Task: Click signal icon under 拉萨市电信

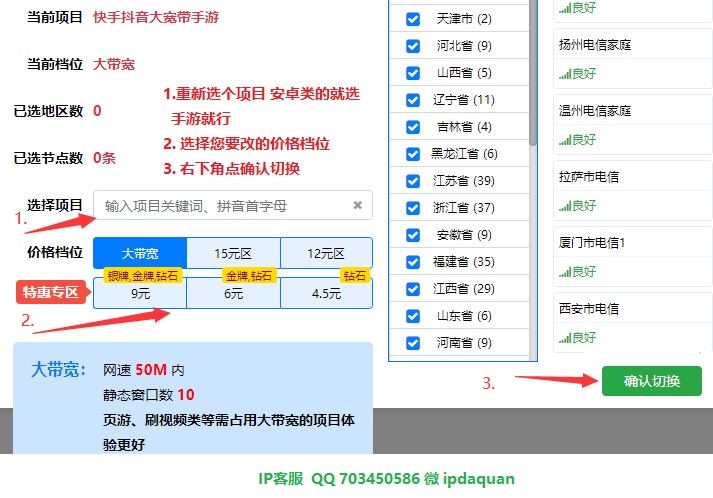Action: [x=565, y=206]
